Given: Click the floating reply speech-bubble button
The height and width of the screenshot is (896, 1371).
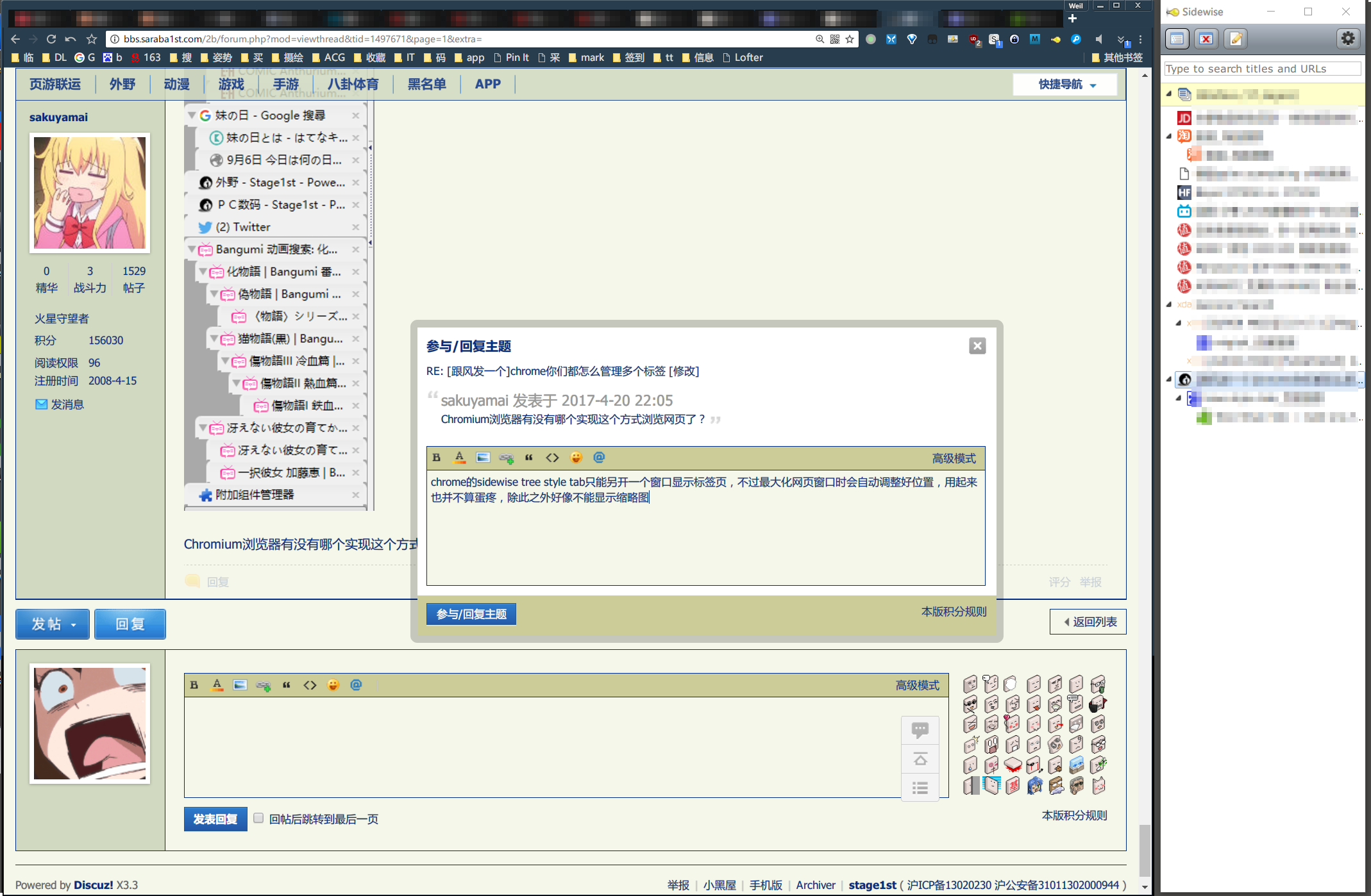Looking at the screenshot, I should [x=920, y=730].
